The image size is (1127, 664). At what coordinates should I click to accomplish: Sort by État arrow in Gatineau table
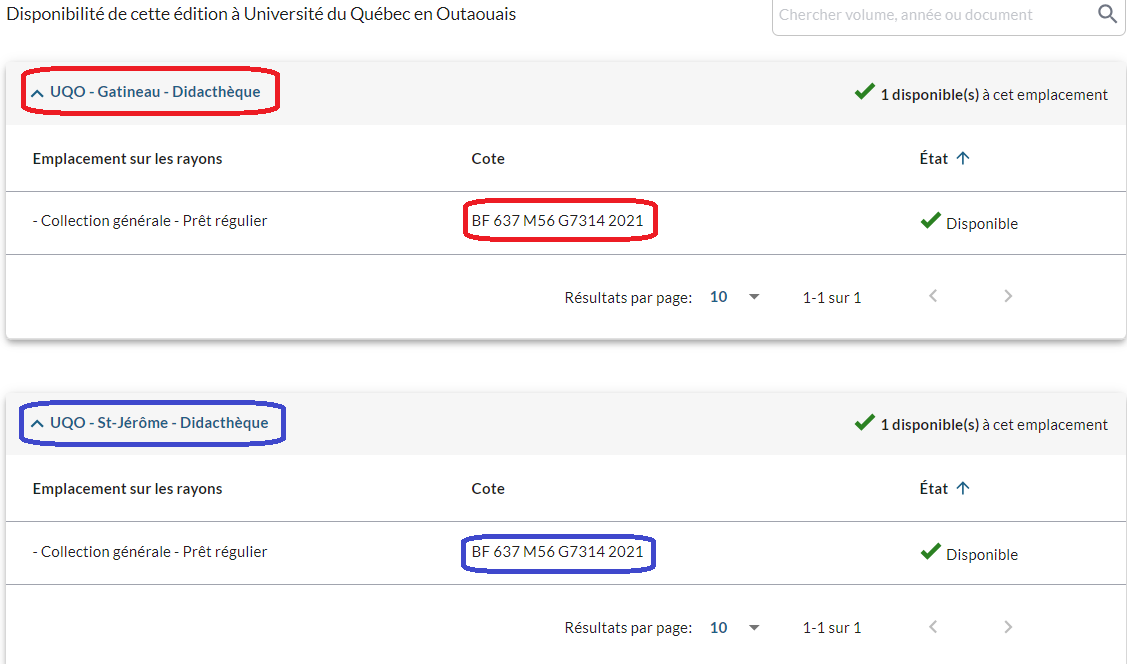pyautogui.click(x=963, y=158)
